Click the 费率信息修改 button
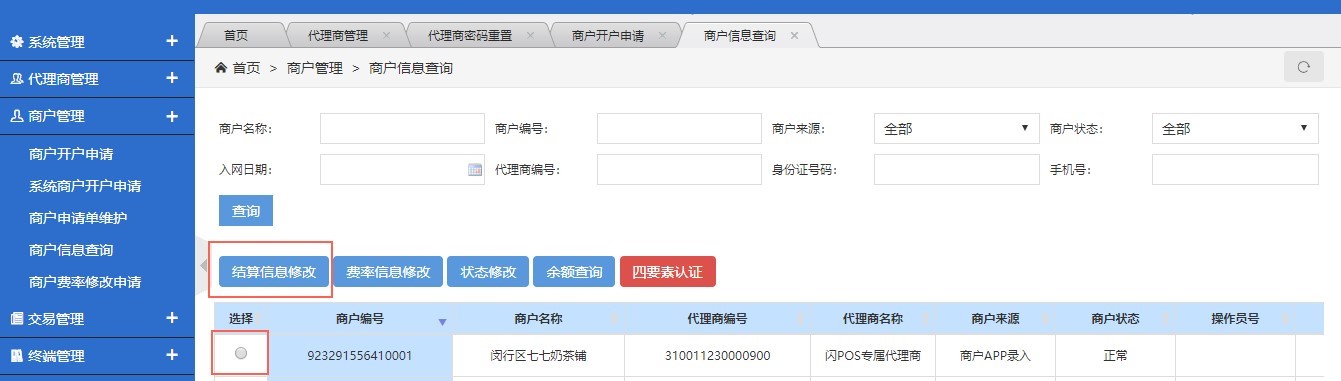The width and height of the screenshot is (1341, 381). click(388, 271)
